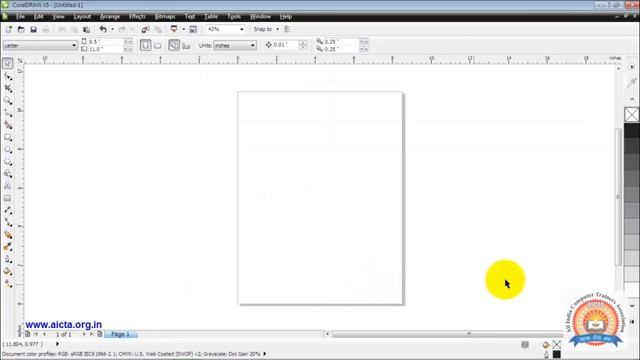Select the Zoom tool in toolbox

pos(7,100)
